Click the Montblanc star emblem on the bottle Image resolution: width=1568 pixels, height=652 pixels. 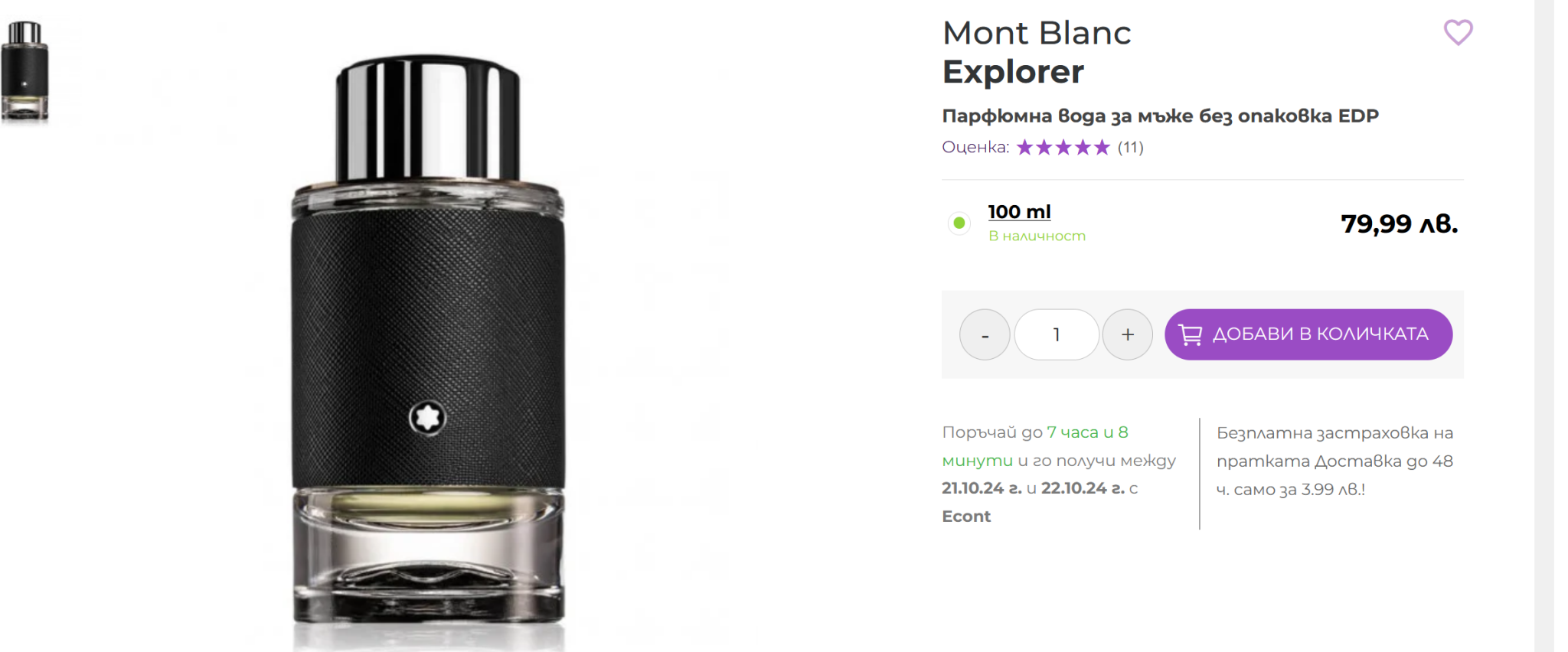427,418
